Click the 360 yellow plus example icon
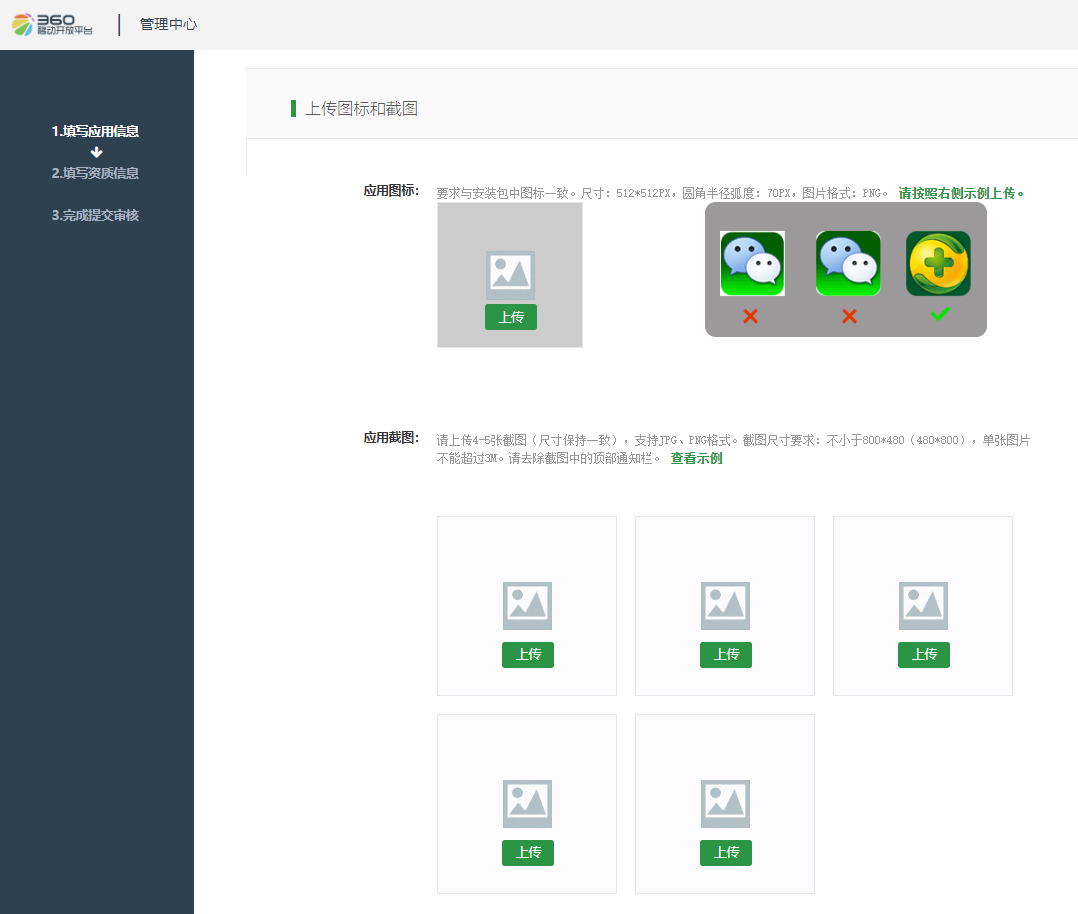This screenshot has width=1078, height=914. point(938,263)
